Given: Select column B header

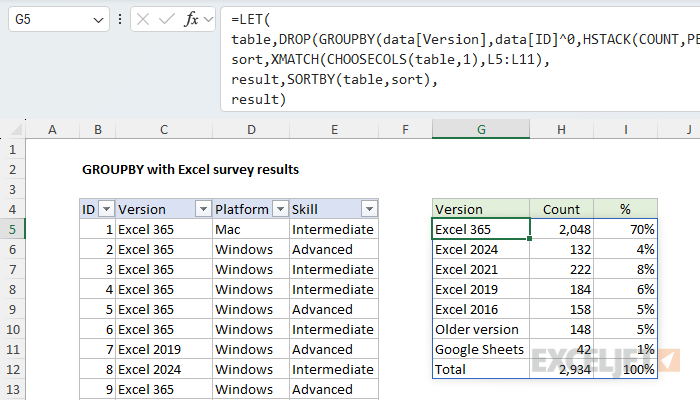Looking at the screenshot, I should click(98, 129).
